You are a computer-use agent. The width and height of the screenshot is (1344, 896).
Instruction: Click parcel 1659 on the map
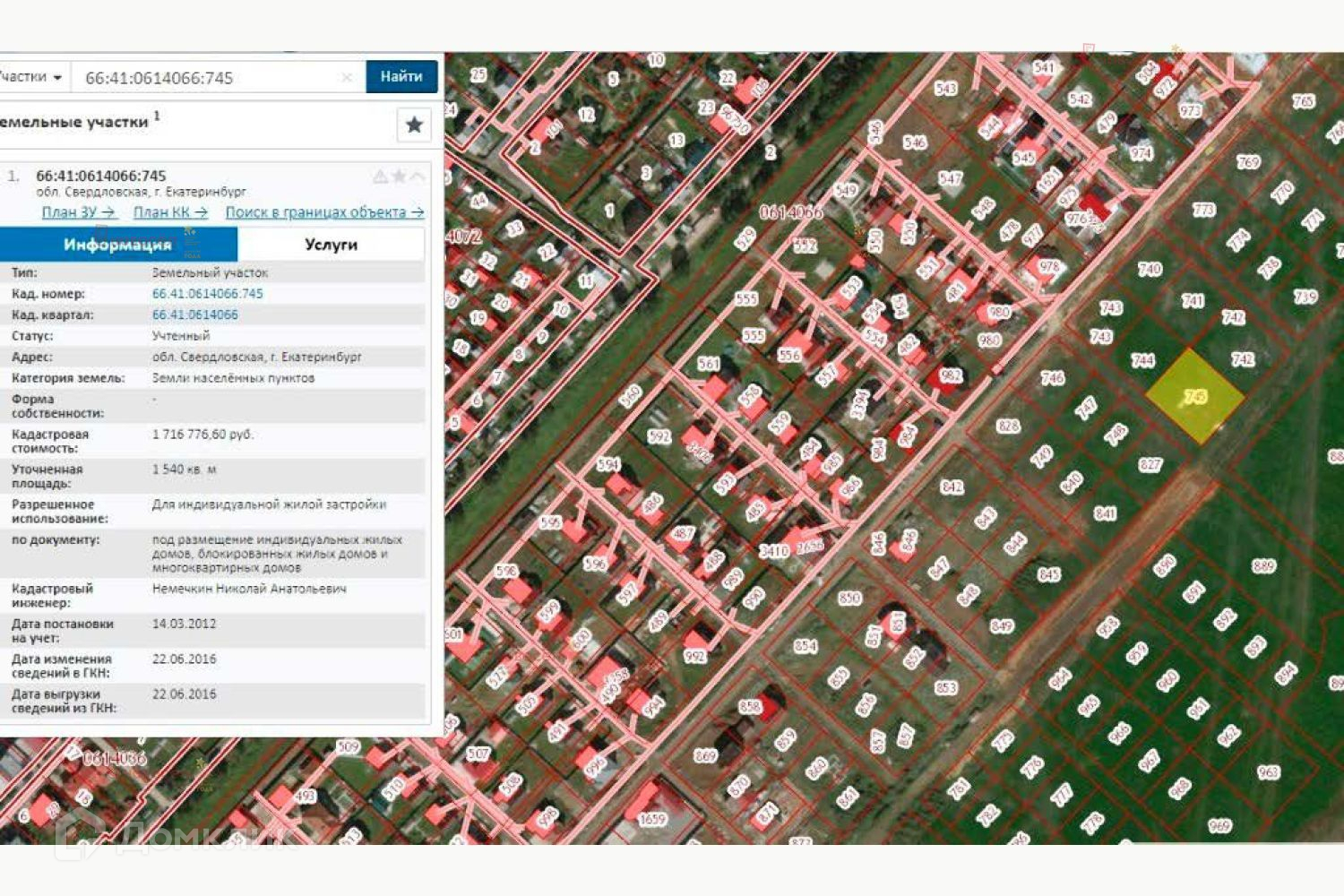[x=652, y=818]
